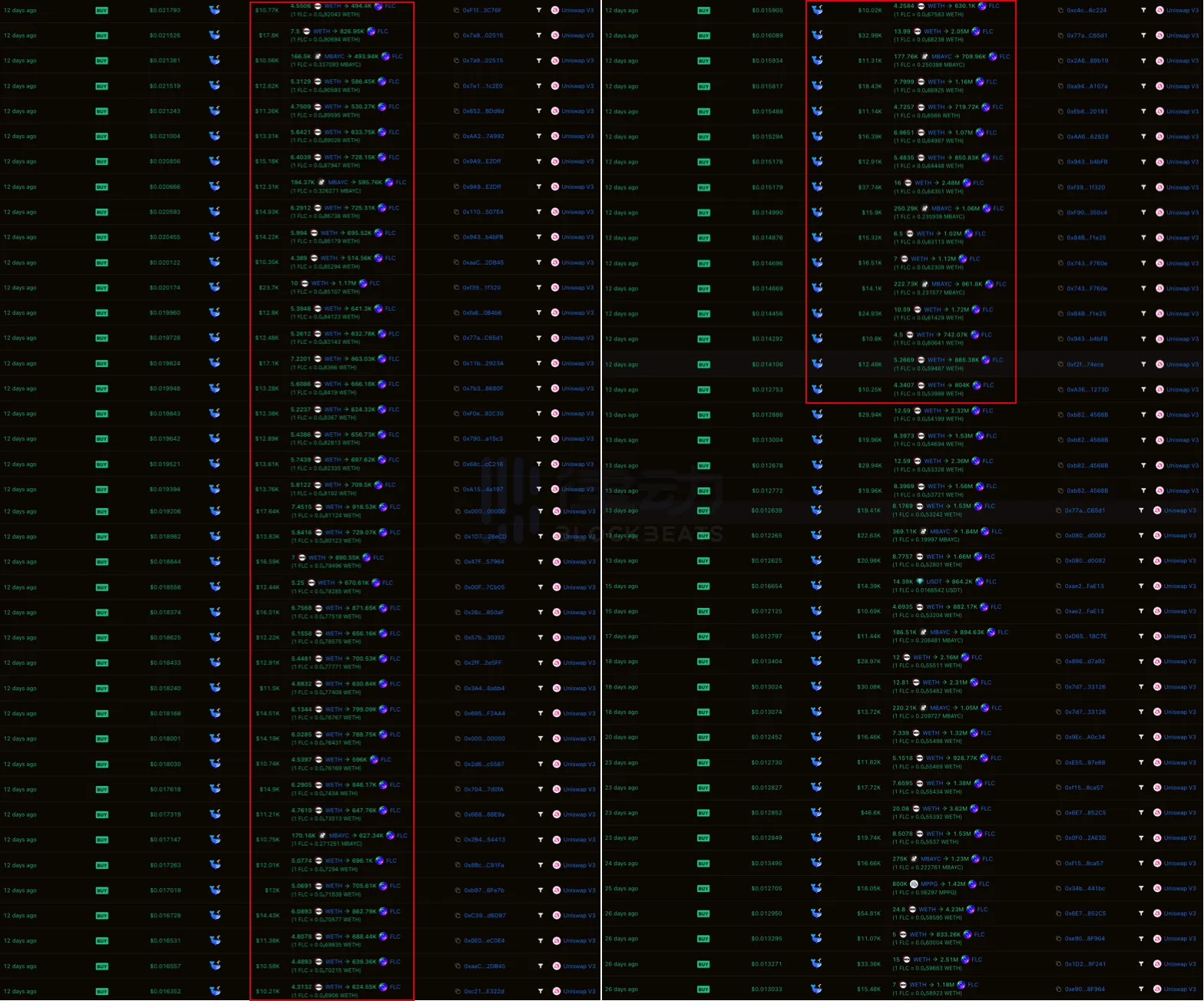Open the MBAYC link in the 166.5K MBAYC swap
This screenshot has width=1204, height=1001.
pyautogui.click(x=334, y=57)
